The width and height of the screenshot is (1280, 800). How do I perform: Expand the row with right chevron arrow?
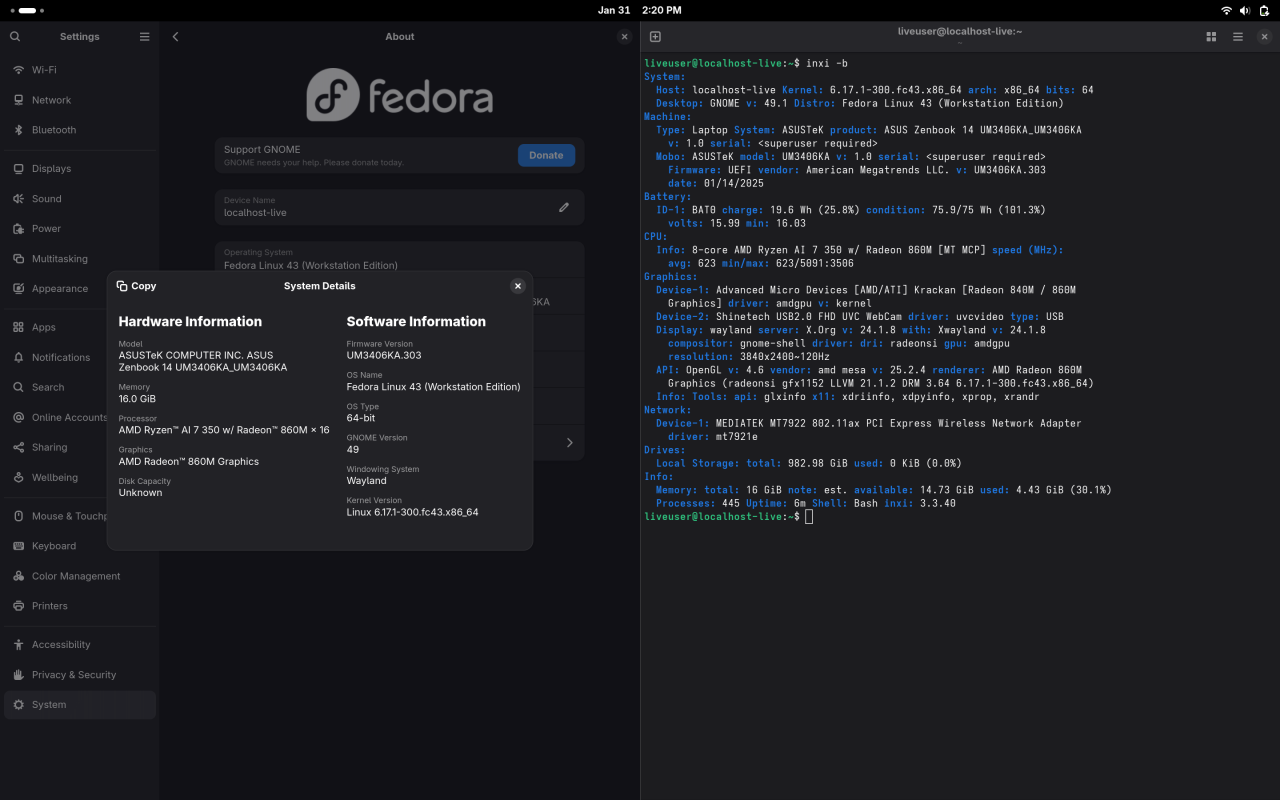tap(569, 442)
